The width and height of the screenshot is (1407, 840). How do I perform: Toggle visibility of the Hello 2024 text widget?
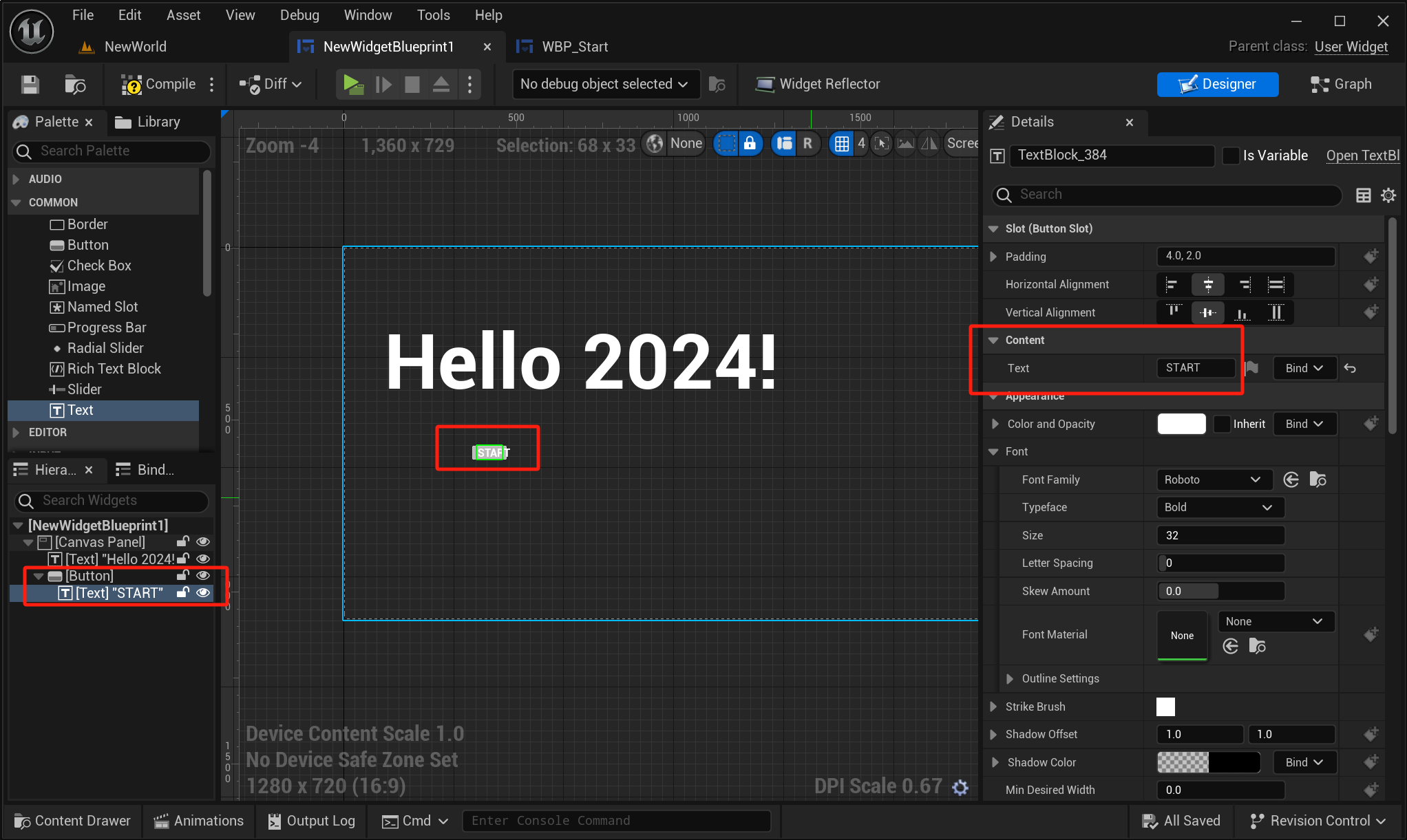coord(203,559)
